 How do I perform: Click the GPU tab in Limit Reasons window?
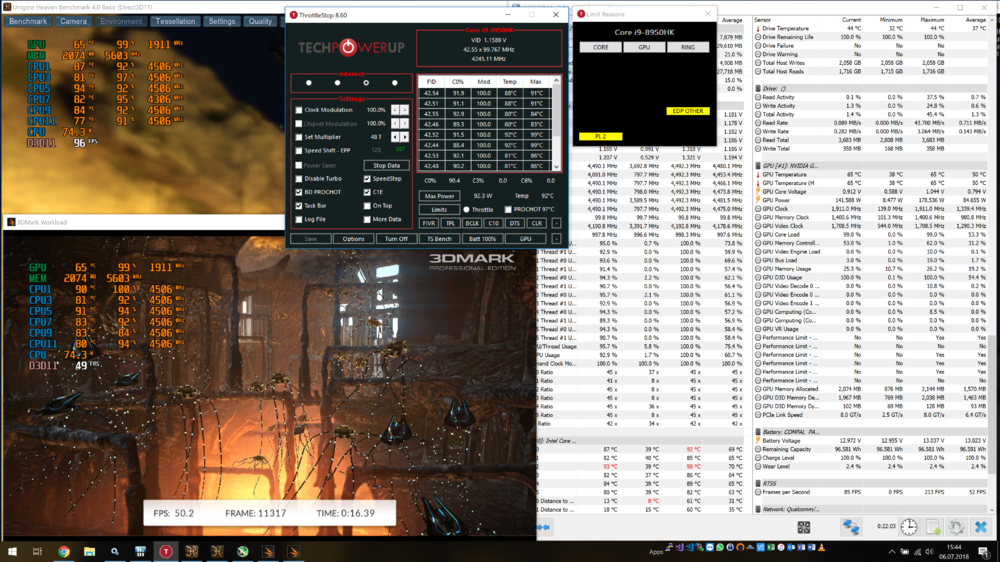(644, 47)
